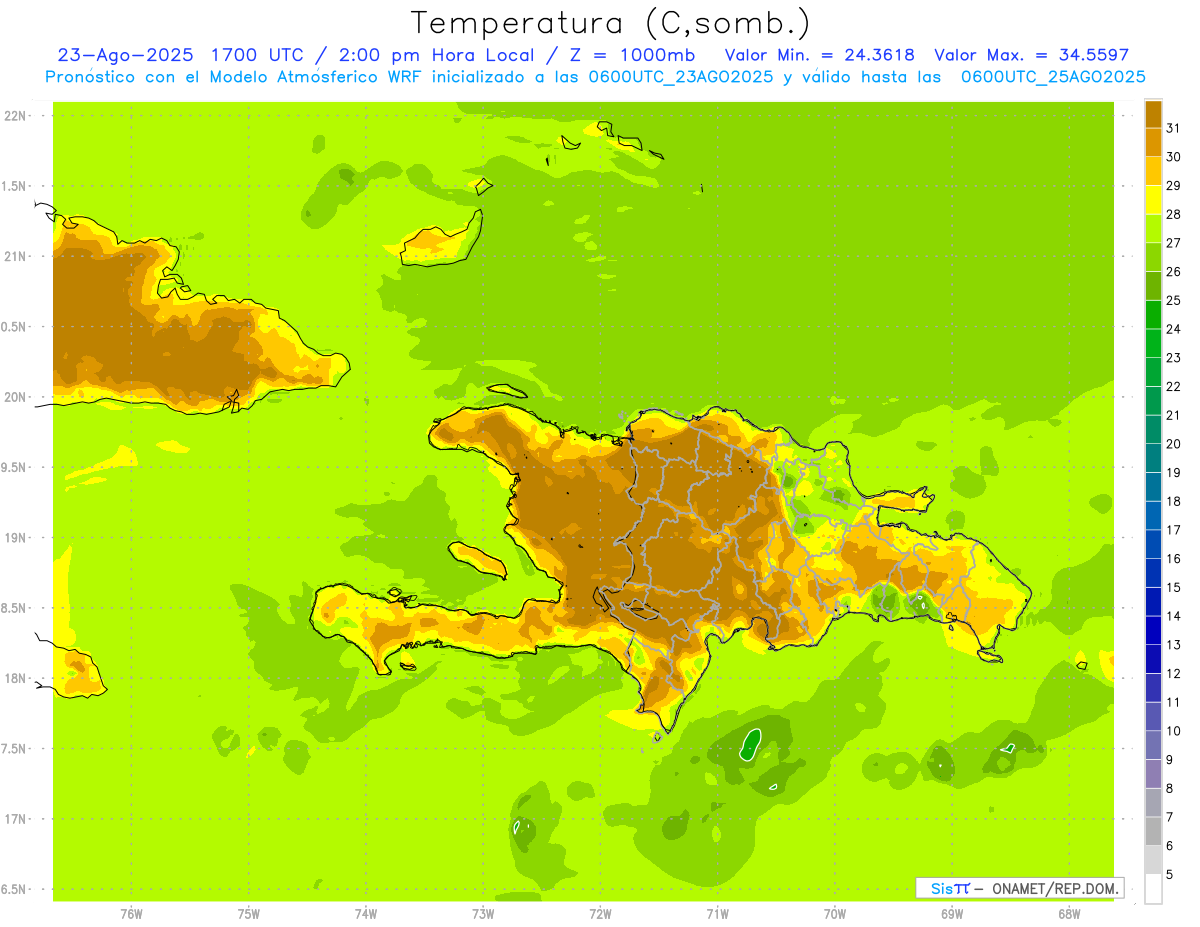Select the "8.5N" latitude axis label
This screenshot has width=1200, height=927.
tap(15, 608)
